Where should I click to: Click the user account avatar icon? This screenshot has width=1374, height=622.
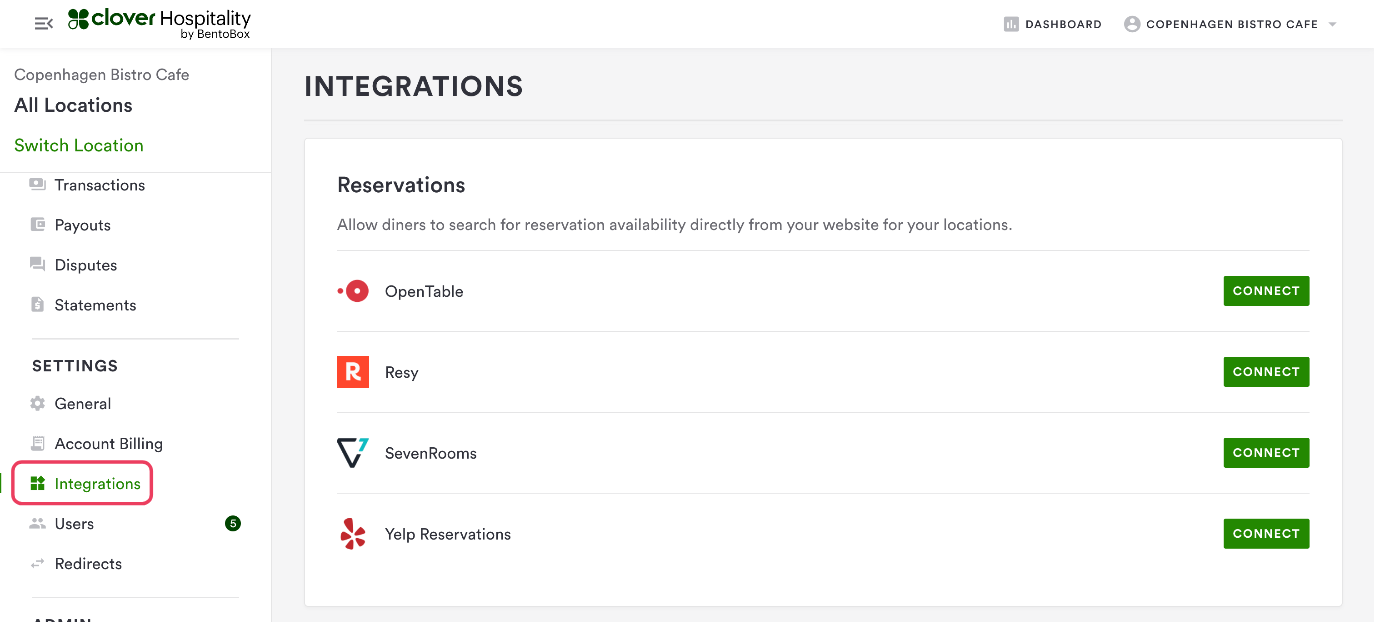[x=1132, y=24]
